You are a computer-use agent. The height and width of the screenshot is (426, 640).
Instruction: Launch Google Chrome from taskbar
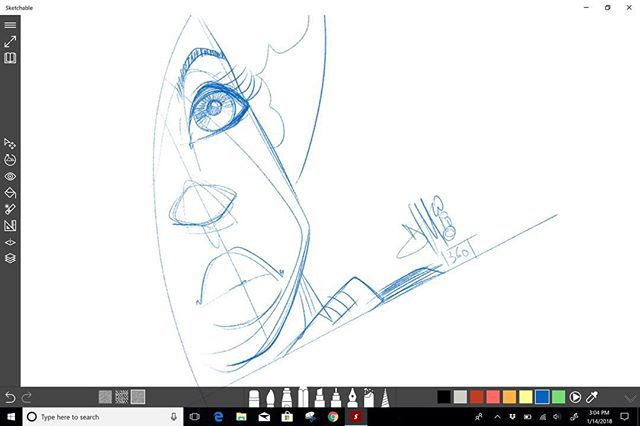[x=333, y=417]
